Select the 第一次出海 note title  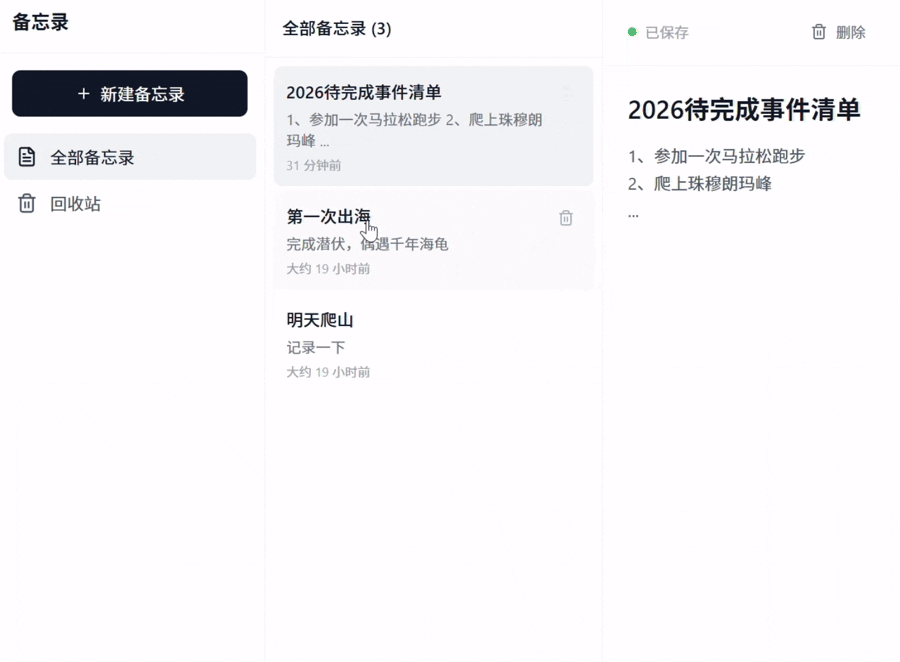(x=328, y=216)
